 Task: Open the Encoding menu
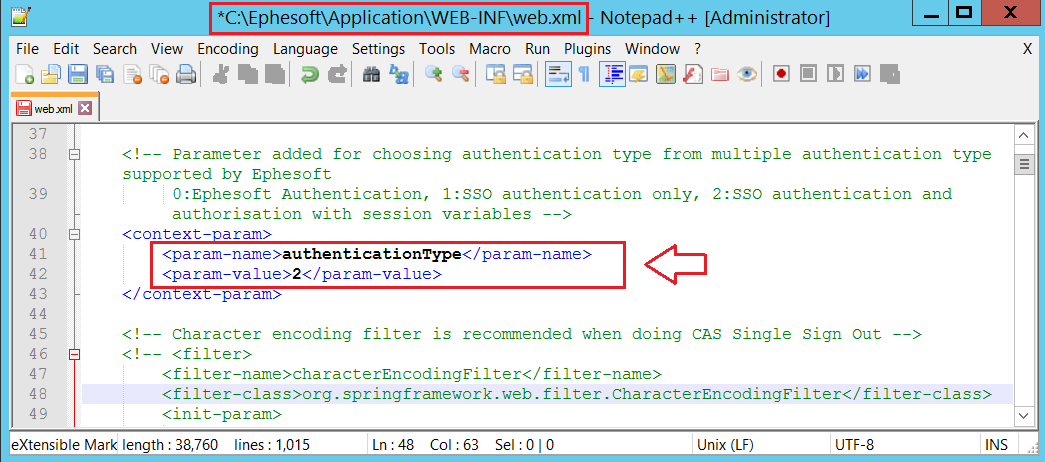[x=228, y=49]
